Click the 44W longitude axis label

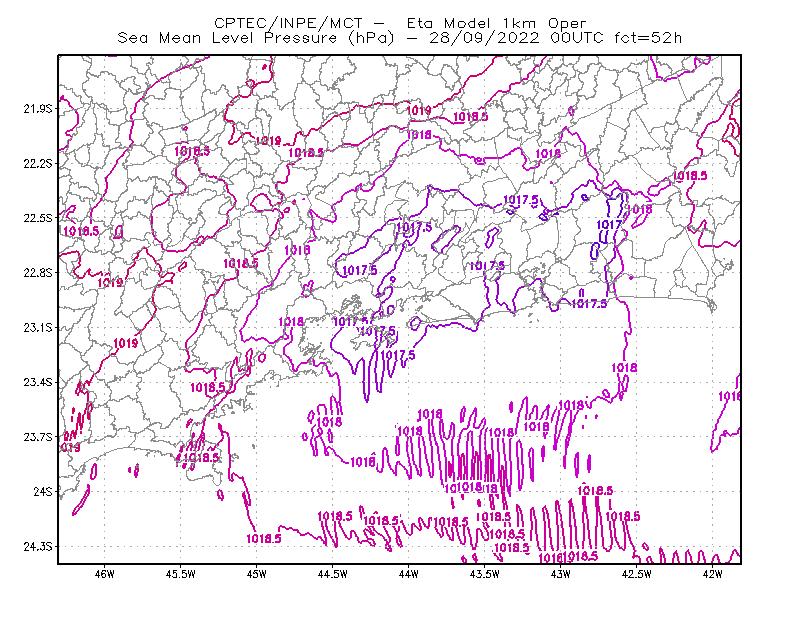coord(409,574)
